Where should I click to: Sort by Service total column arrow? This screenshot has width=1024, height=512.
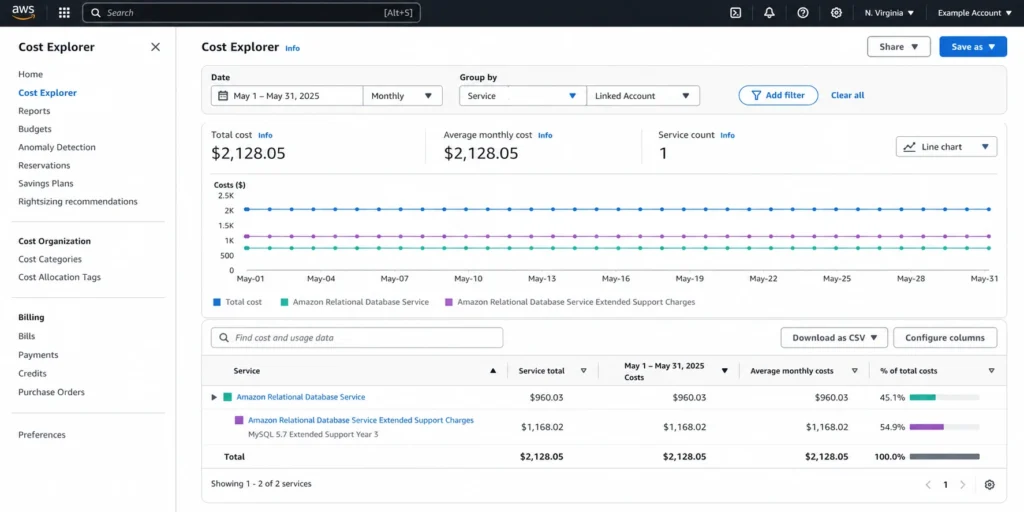point(583,371)
